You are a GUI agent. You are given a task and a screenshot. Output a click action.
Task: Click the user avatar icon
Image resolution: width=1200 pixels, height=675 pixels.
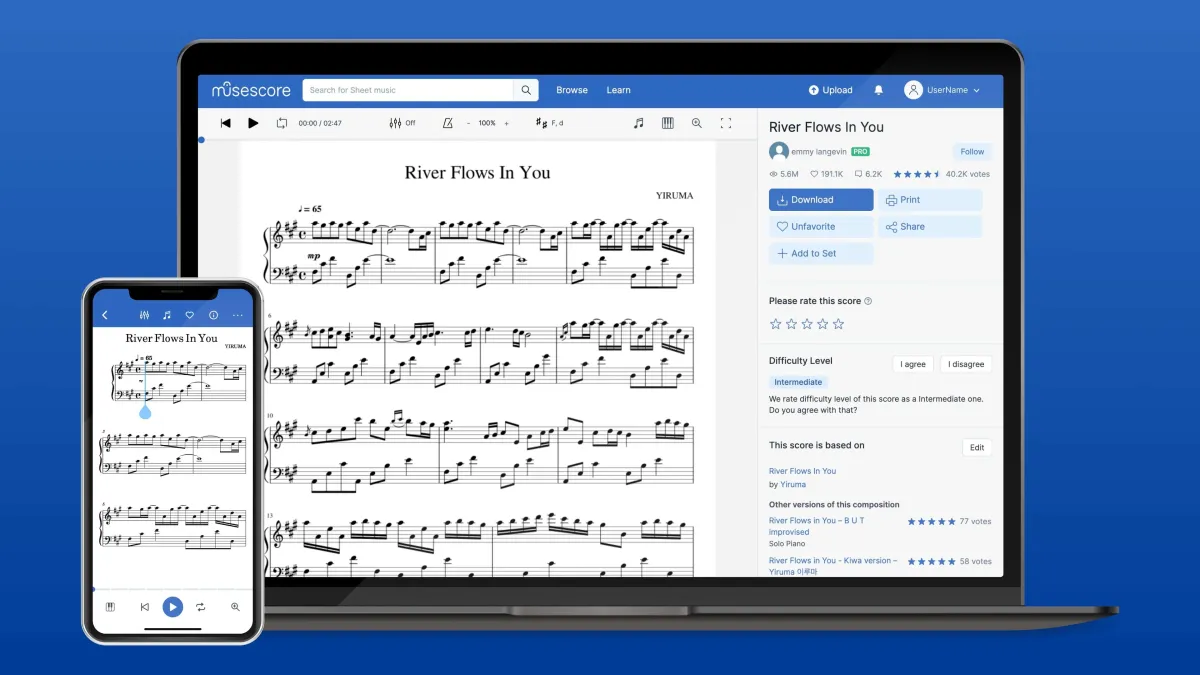(913, 90)
